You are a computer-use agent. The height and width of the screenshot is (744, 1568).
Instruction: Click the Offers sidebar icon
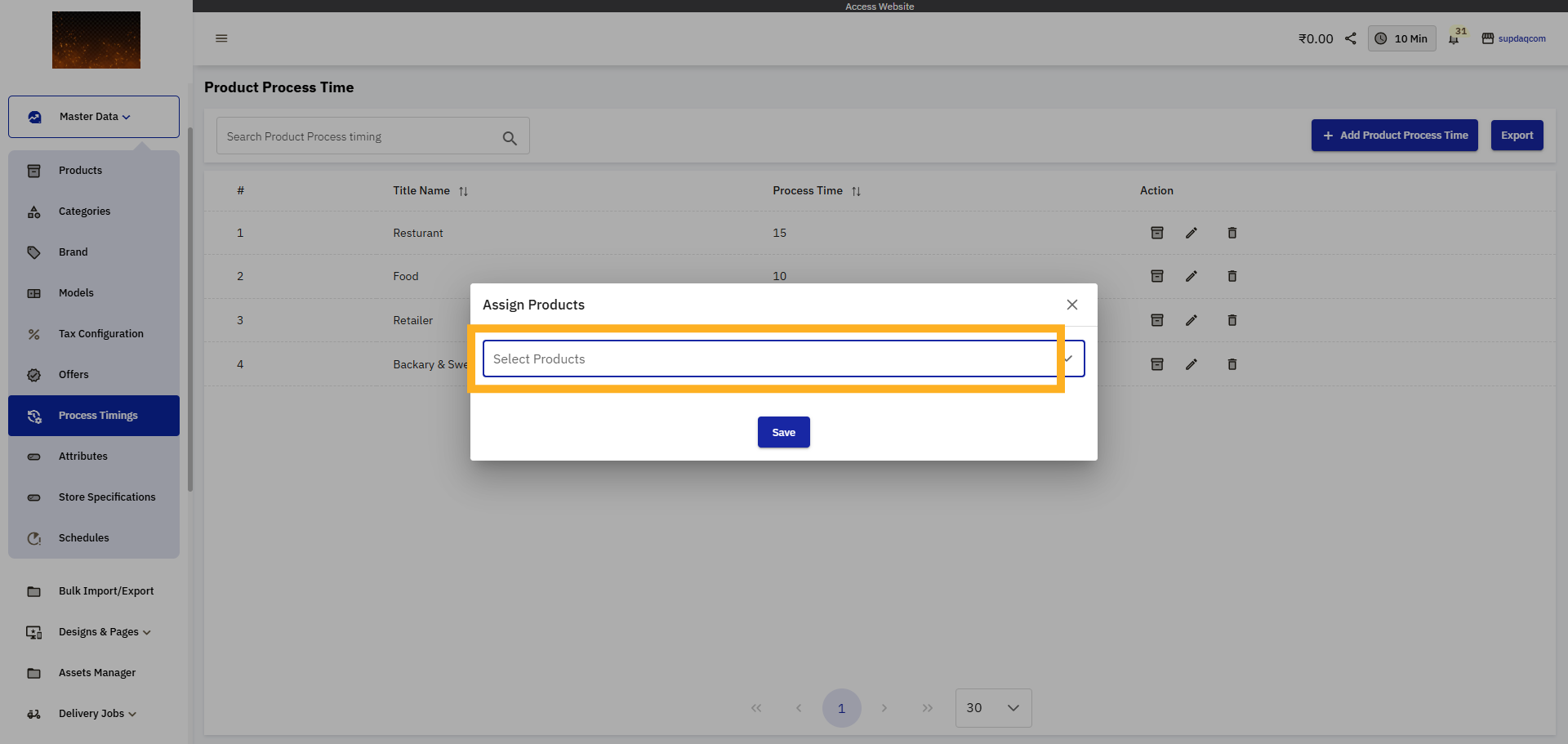(33, 374)
